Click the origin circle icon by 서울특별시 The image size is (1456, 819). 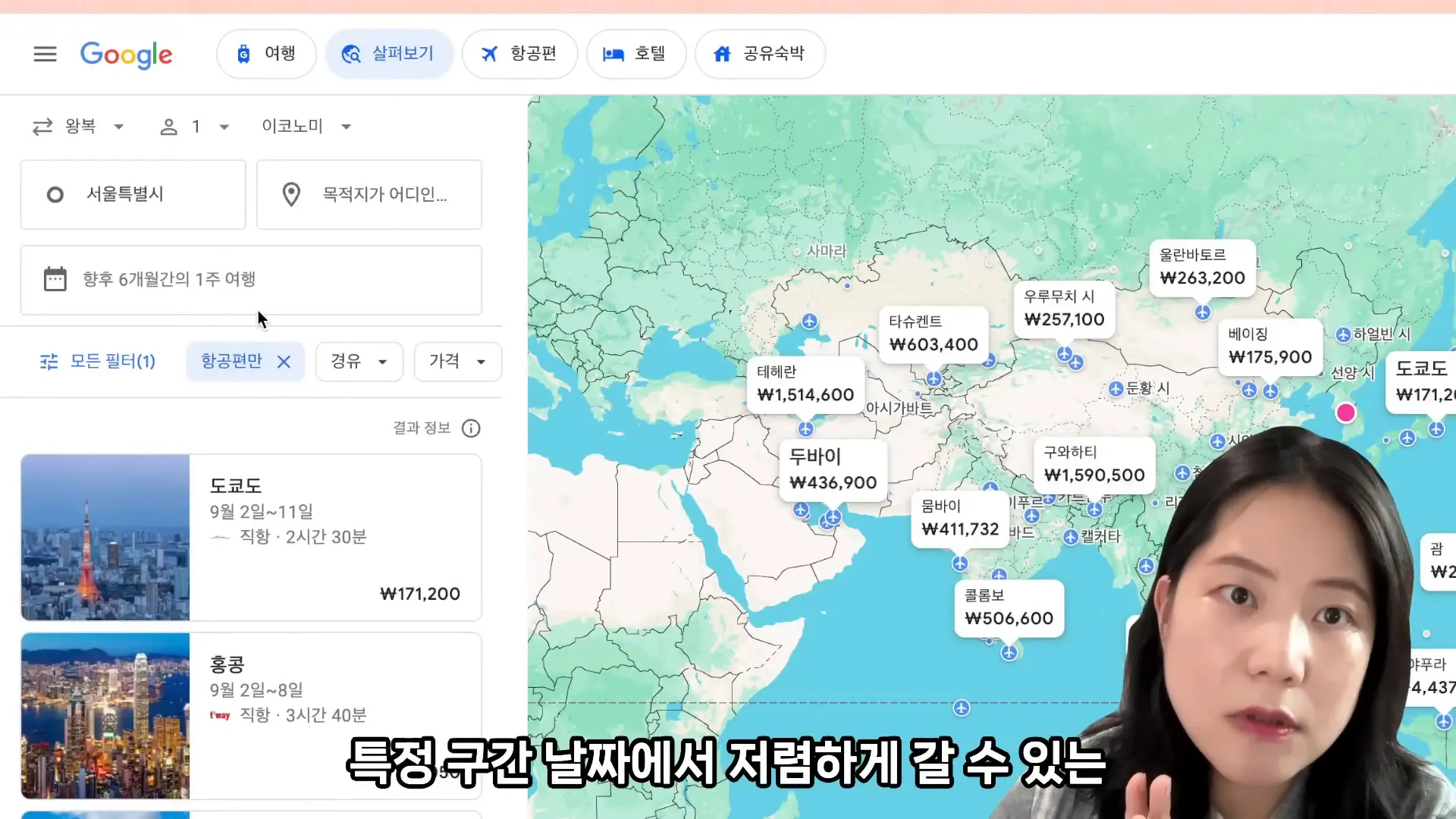coord(55,195)
